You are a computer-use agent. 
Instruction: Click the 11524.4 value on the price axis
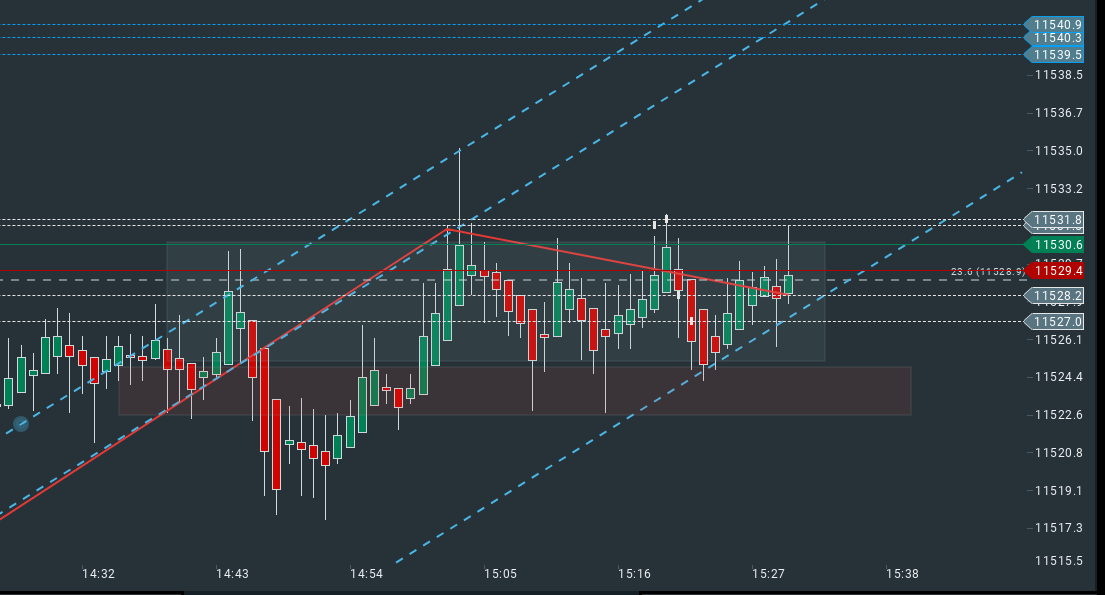point(1058,377)
